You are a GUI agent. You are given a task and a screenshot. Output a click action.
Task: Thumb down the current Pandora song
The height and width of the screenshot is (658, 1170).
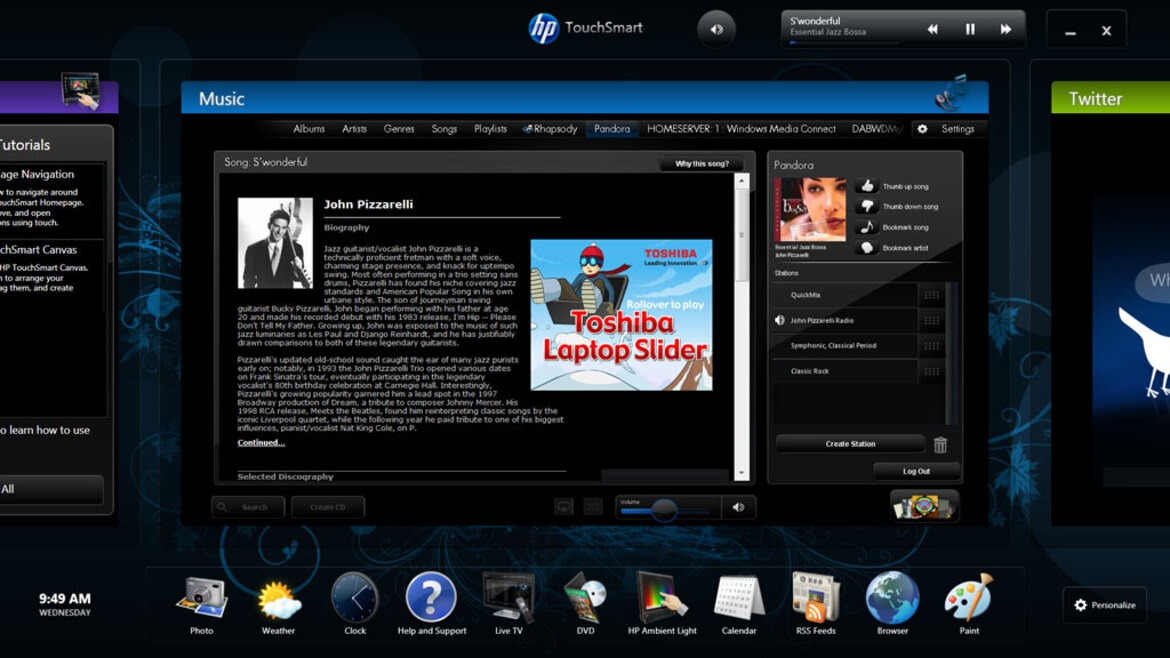click(866, 206)
